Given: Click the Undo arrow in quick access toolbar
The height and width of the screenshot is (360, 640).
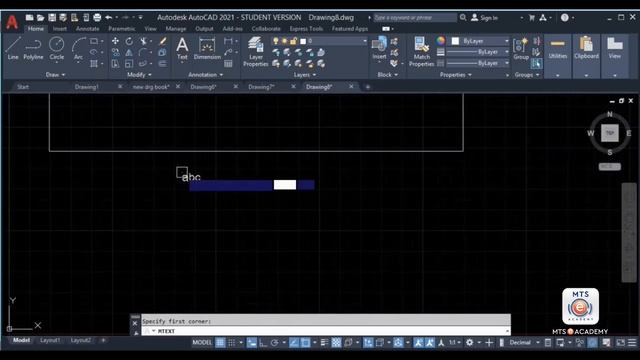Looking at the screenshot, I should 109,18.
